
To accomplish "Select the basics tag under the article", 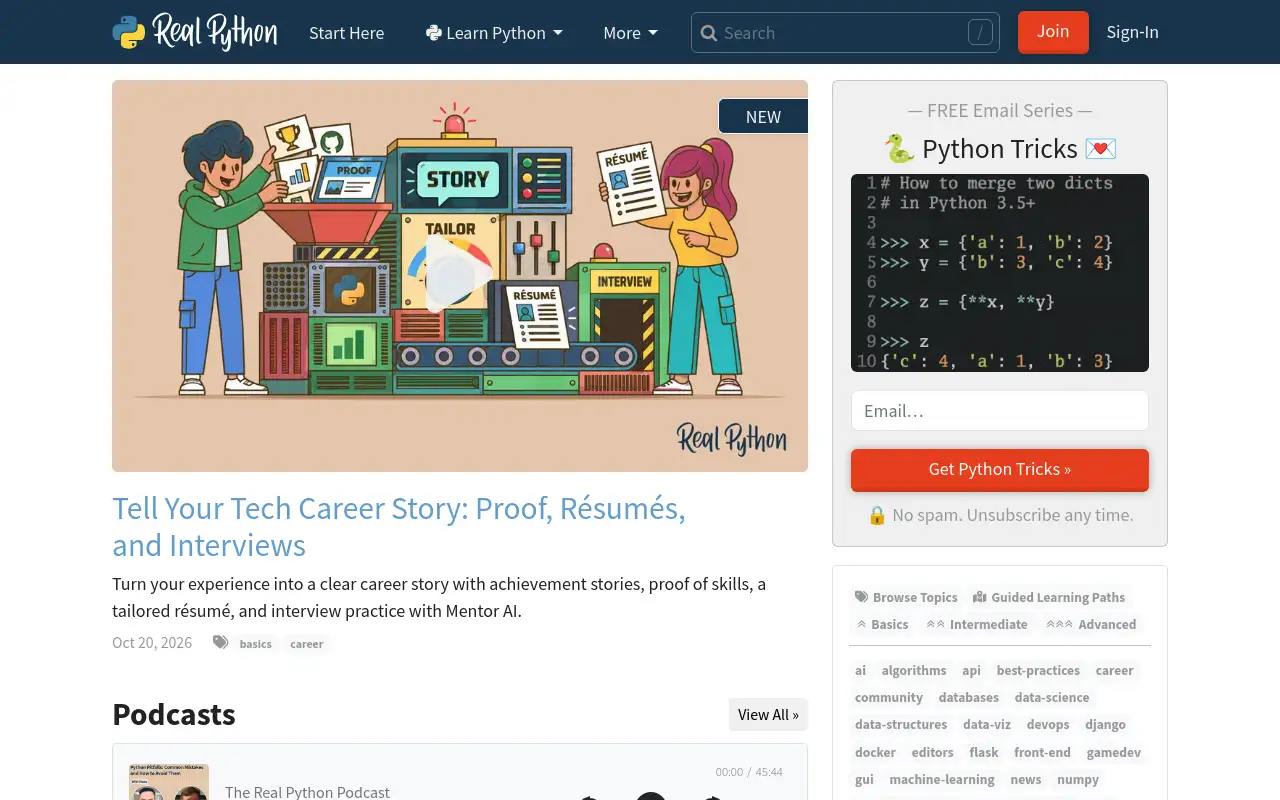I will click(256, 644).
